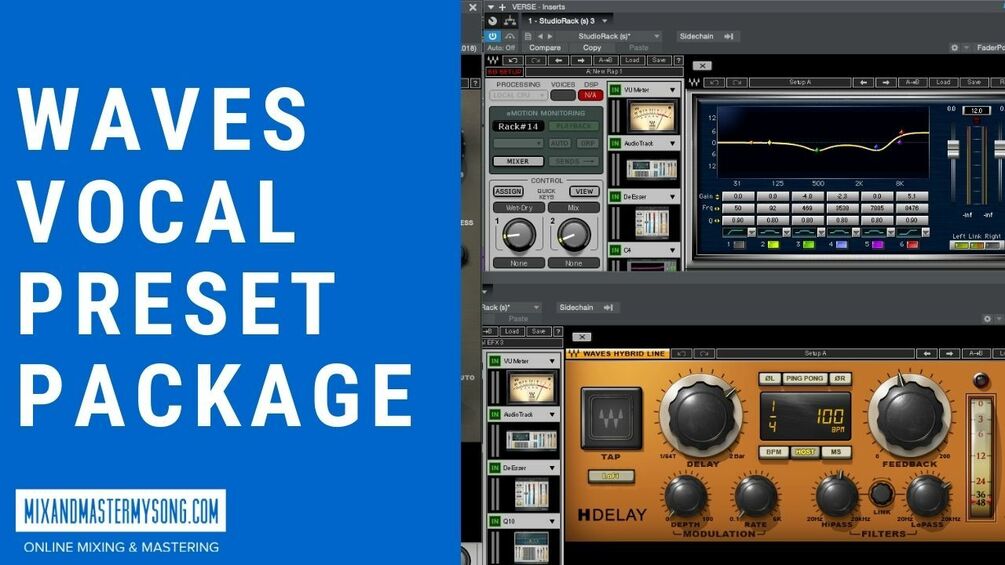Adjust macro knob 1 in Control section

click(519, 235)
